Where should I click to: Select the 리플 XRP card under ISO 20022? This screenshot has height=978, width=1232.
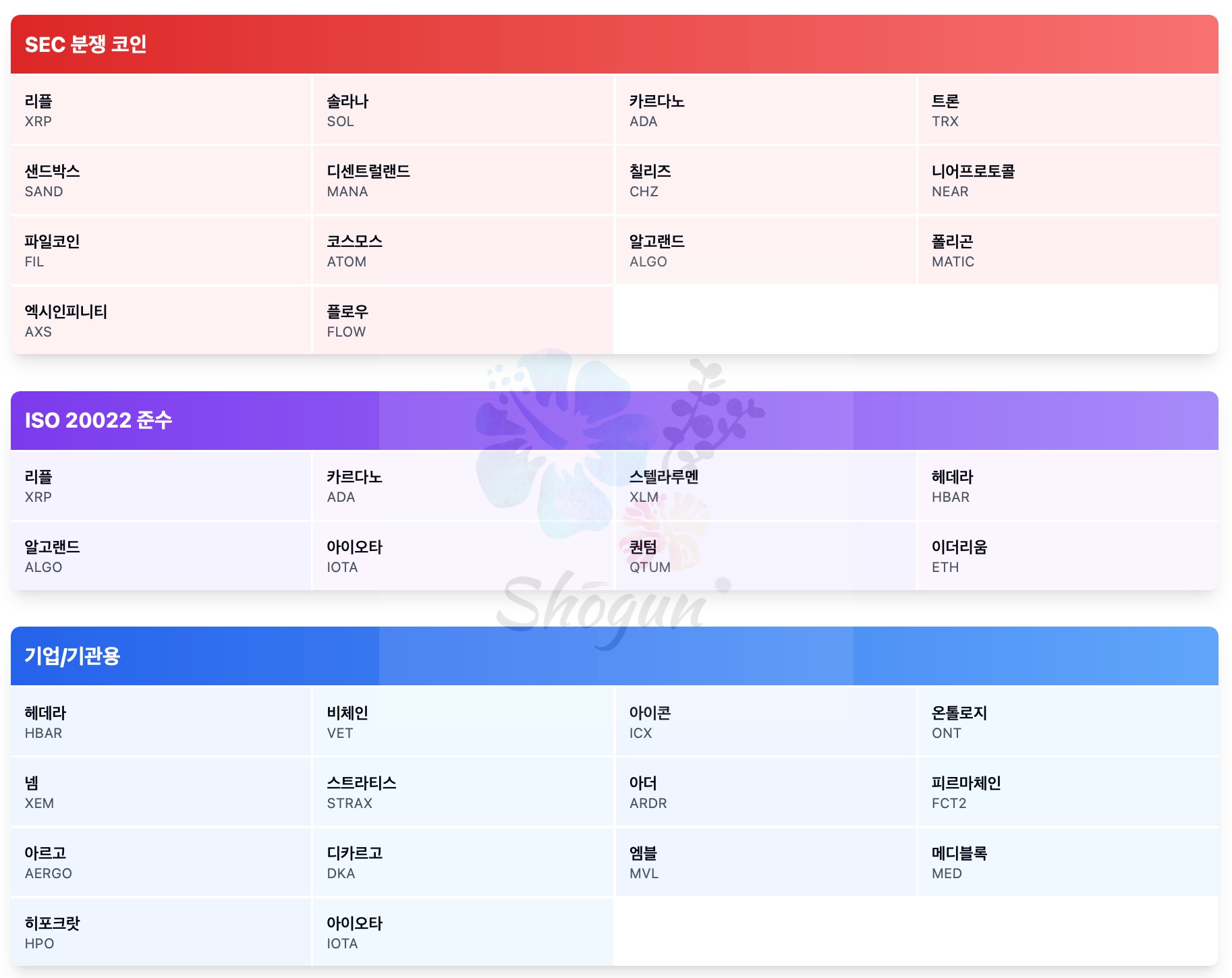click(161, 486)
